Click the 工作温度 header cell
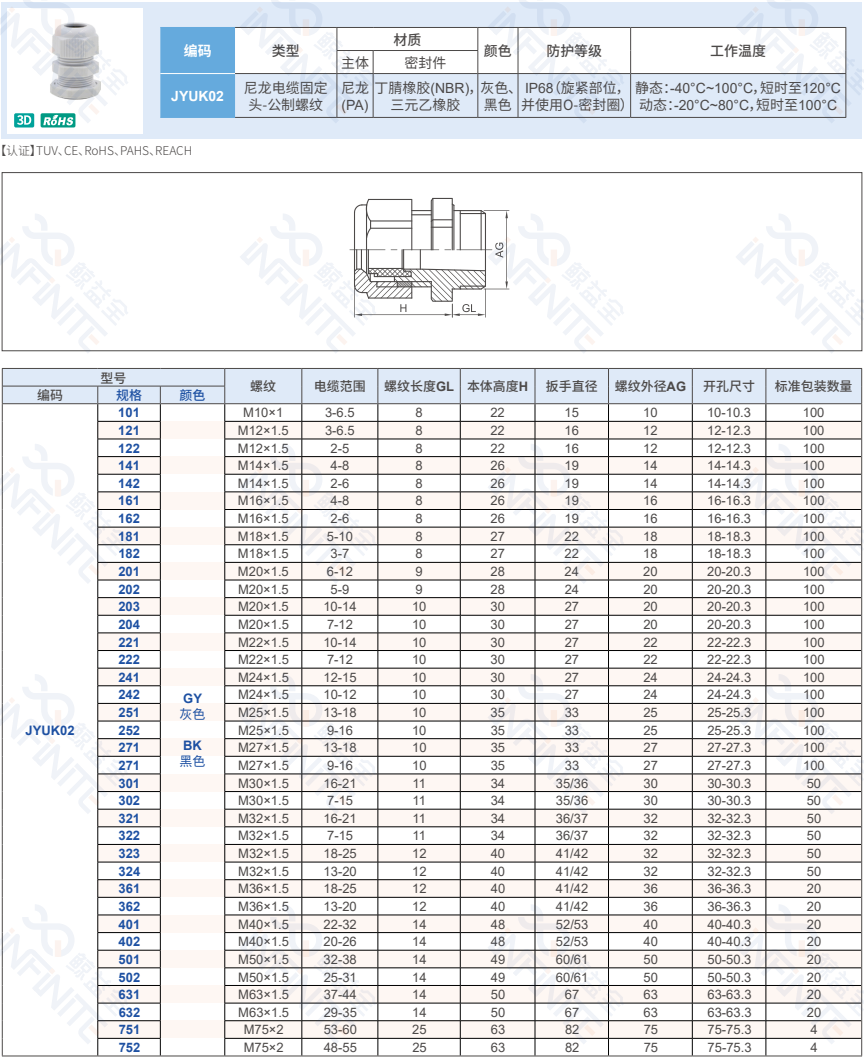This screenshot has width=864, height=1062. tap(737, 51)
